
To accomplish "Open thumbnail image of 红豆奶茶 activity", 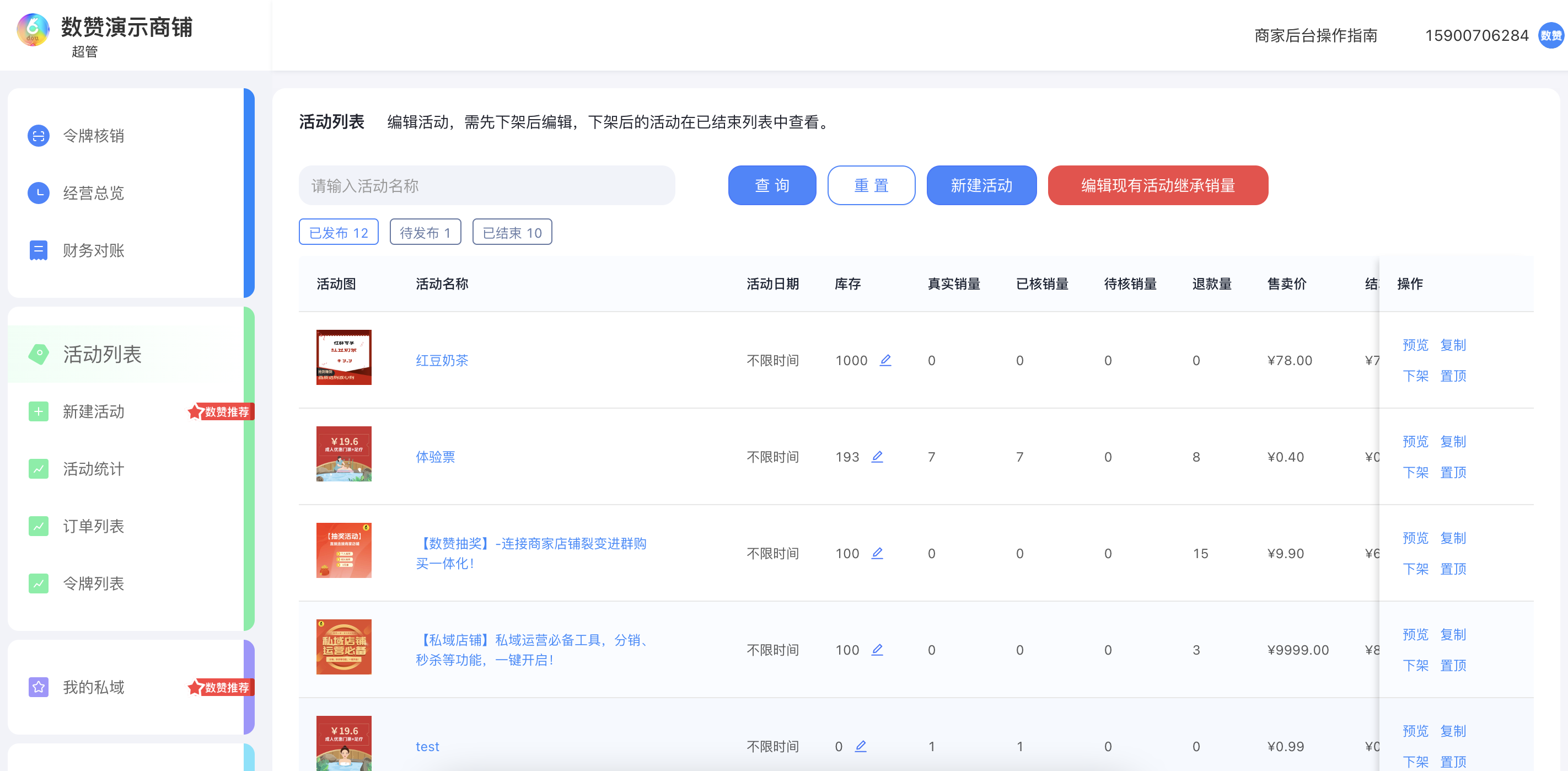I will pos(344,357).
